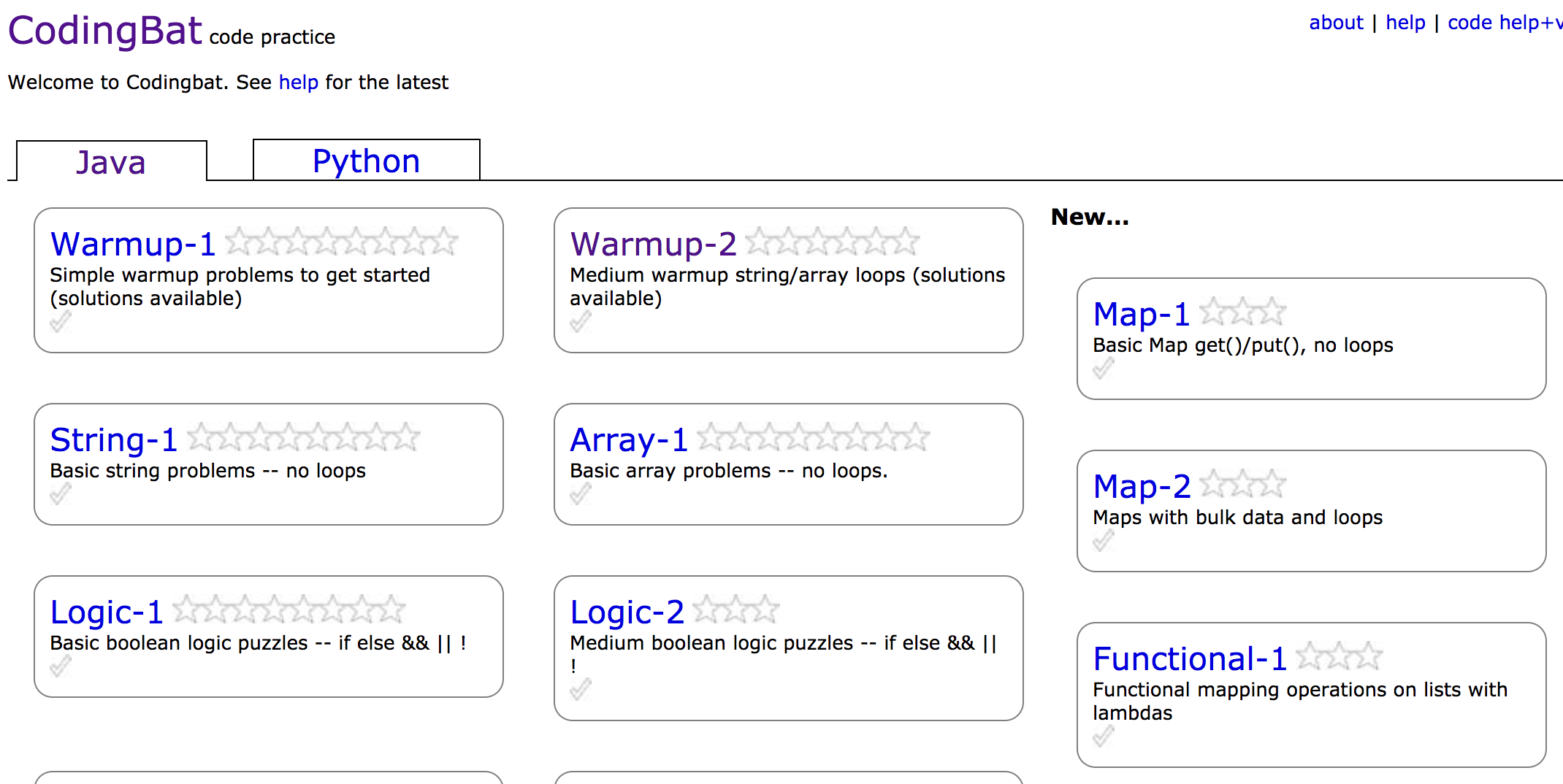Click 'Simple warmup problems to get started' text

click(x=240, y=275)
